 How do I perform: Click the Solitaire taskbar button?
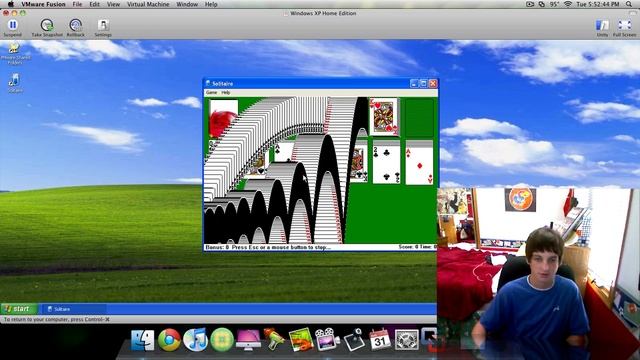(73, 309)
